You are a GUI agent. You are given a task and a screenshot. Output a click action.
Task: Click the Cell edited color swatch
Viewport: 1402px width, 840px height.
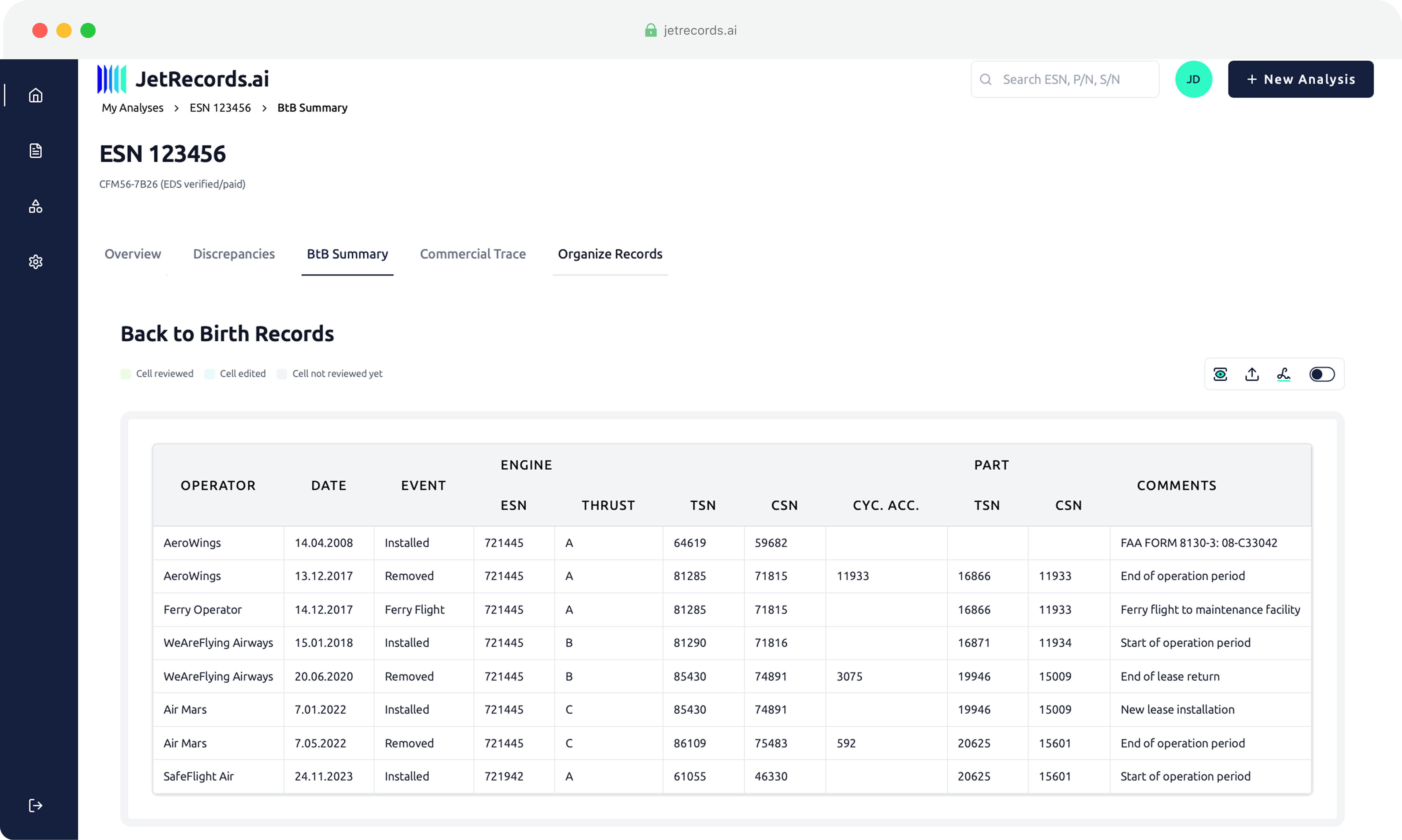(x=209, y=374)
